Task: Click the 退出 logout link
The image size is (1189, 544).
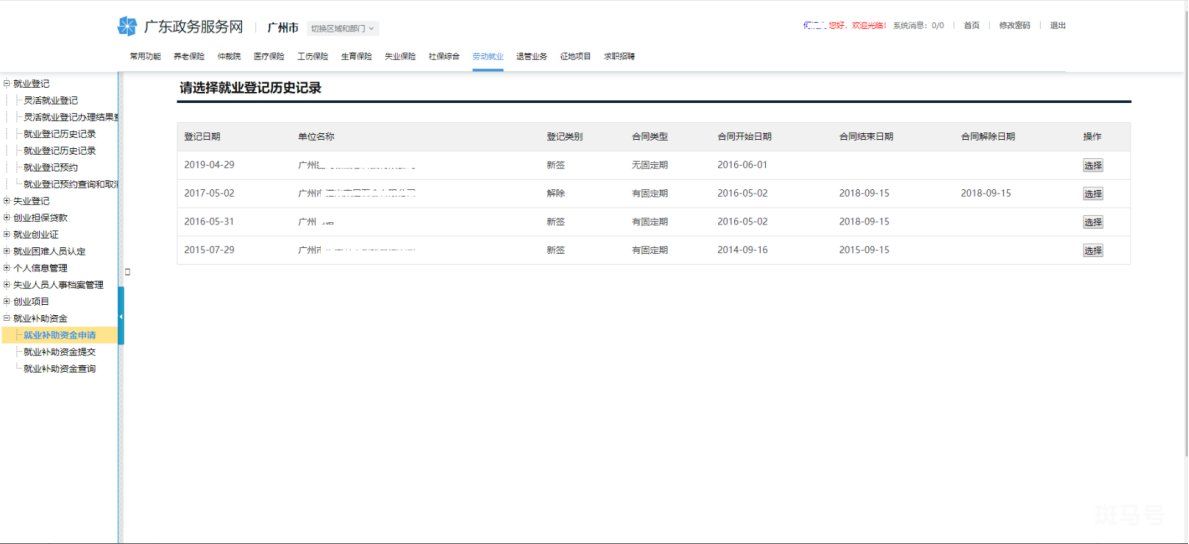Action: point(1057,25)
